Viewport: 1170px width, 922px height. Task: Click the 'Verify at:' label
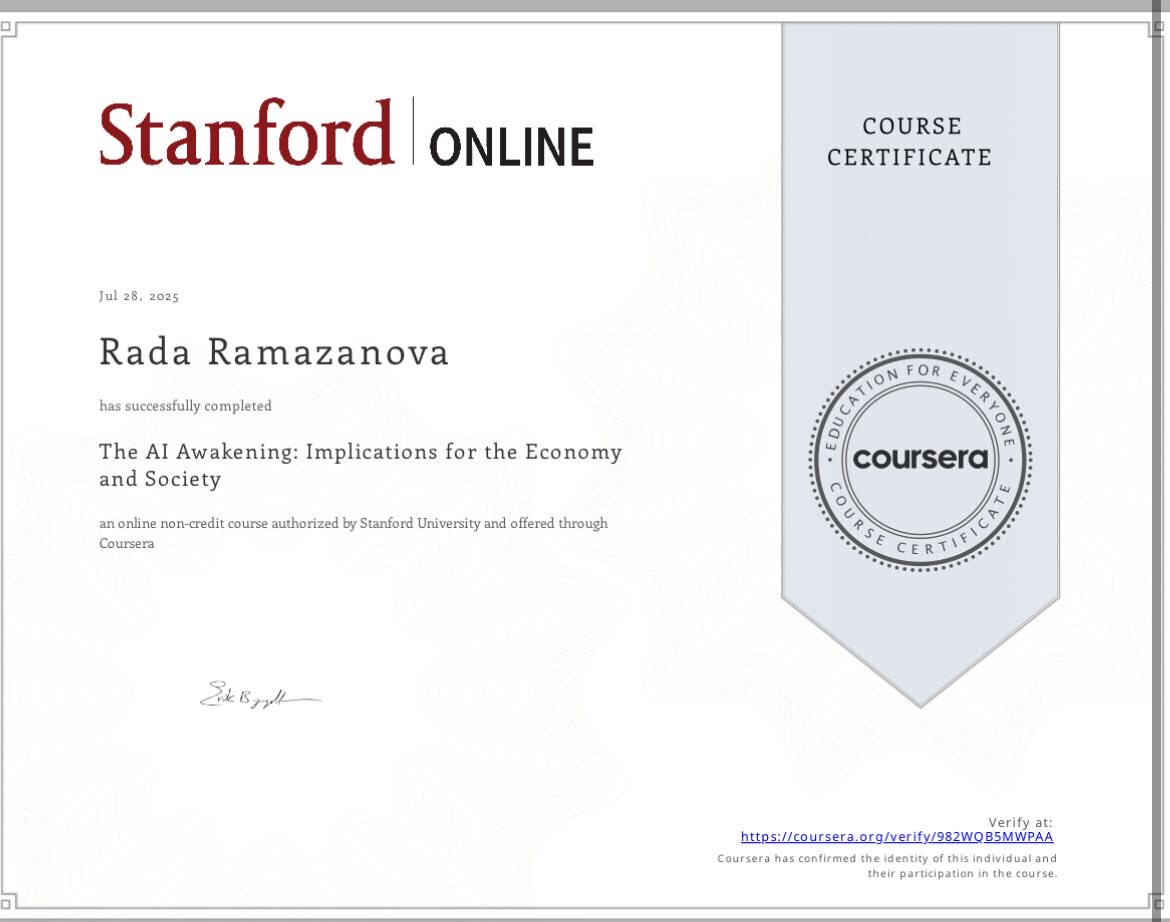[x=1020, y=822]
